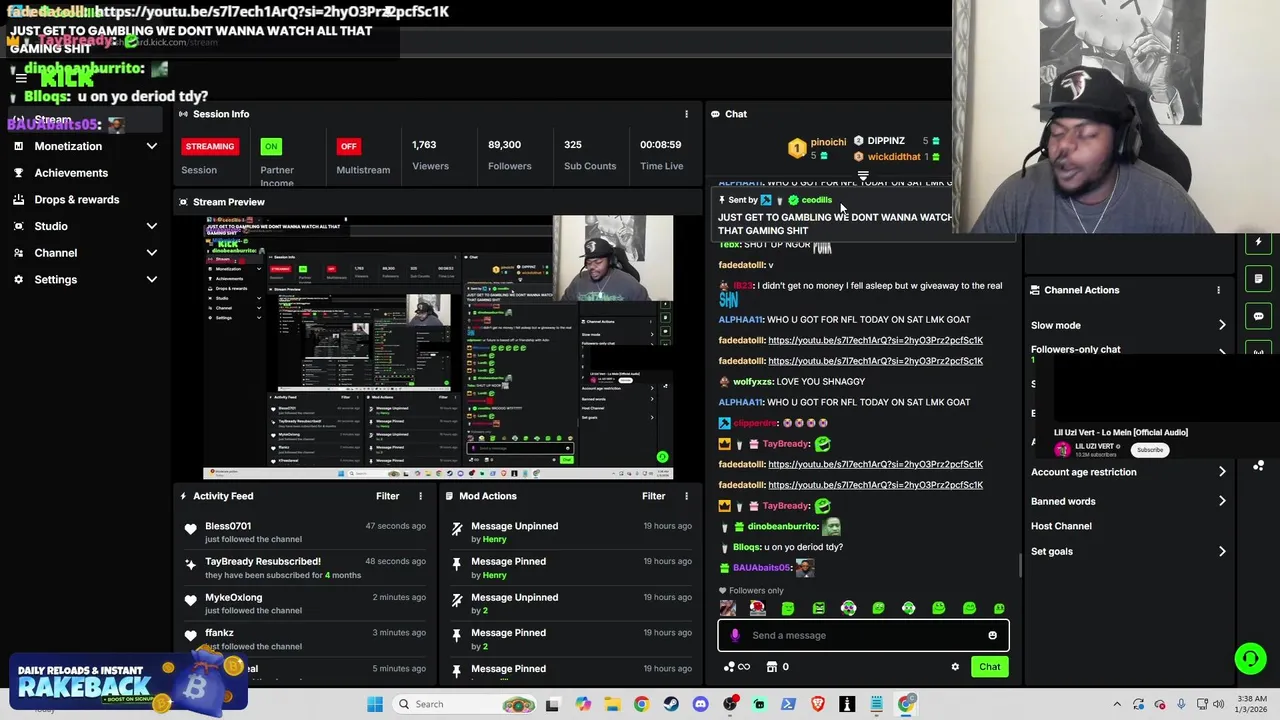This screenshot has width=1280, height=720.
Task: Click the trophy icon beside Achievements
Action: [19, 173]
